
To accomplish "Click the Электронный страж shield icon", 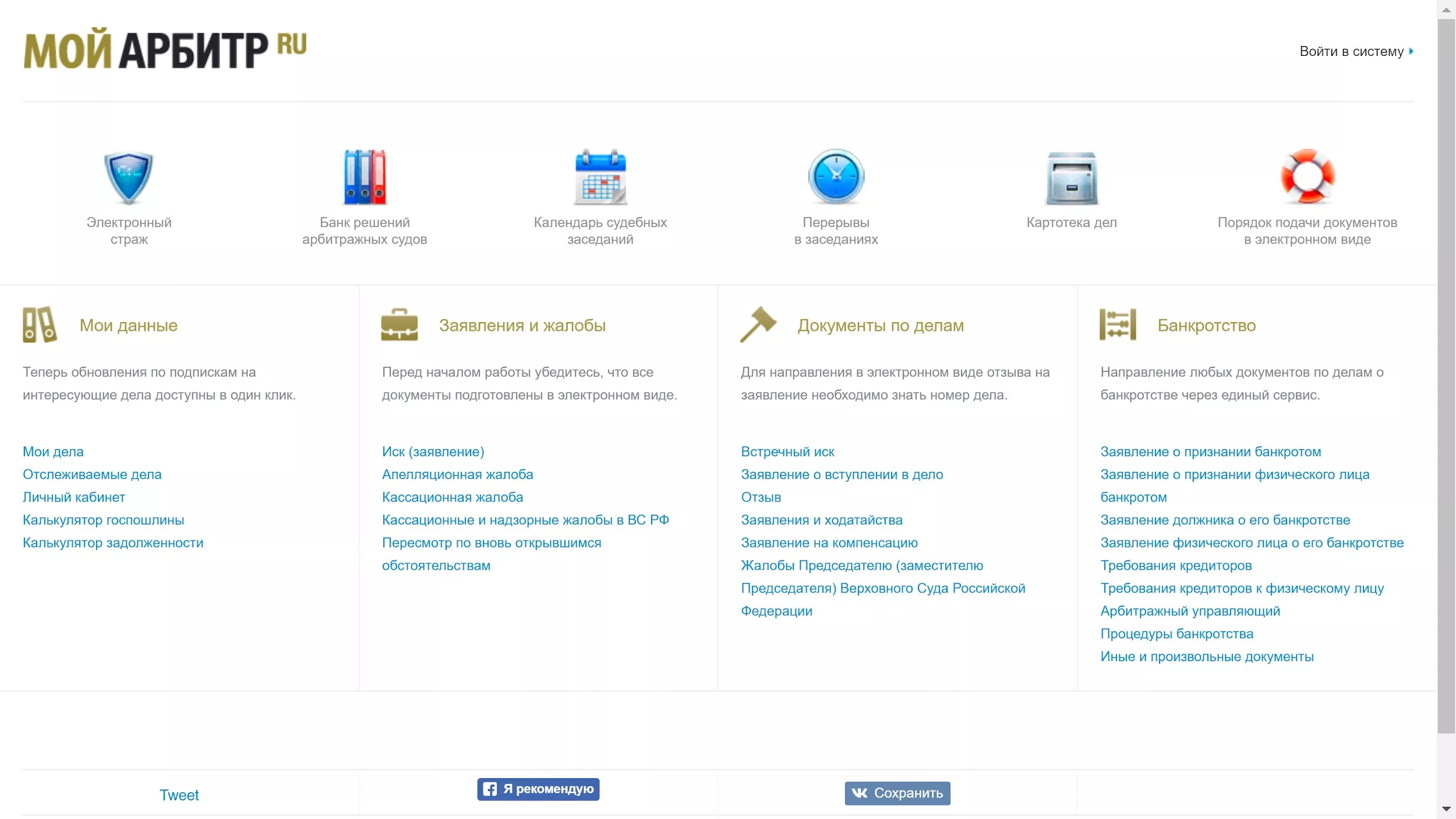I will [128, 178].
